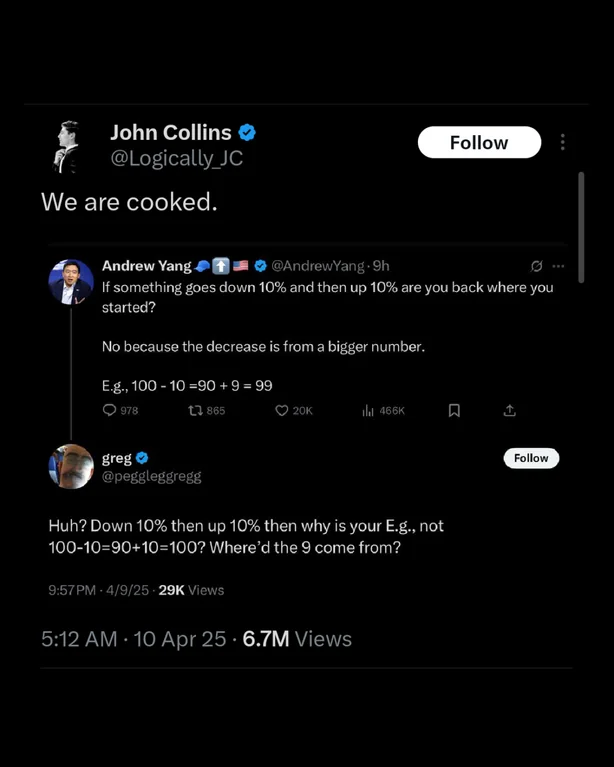Screen dimensions: 614x767
Task: Follow greg with the small Follow button
Action: point(531,458)
